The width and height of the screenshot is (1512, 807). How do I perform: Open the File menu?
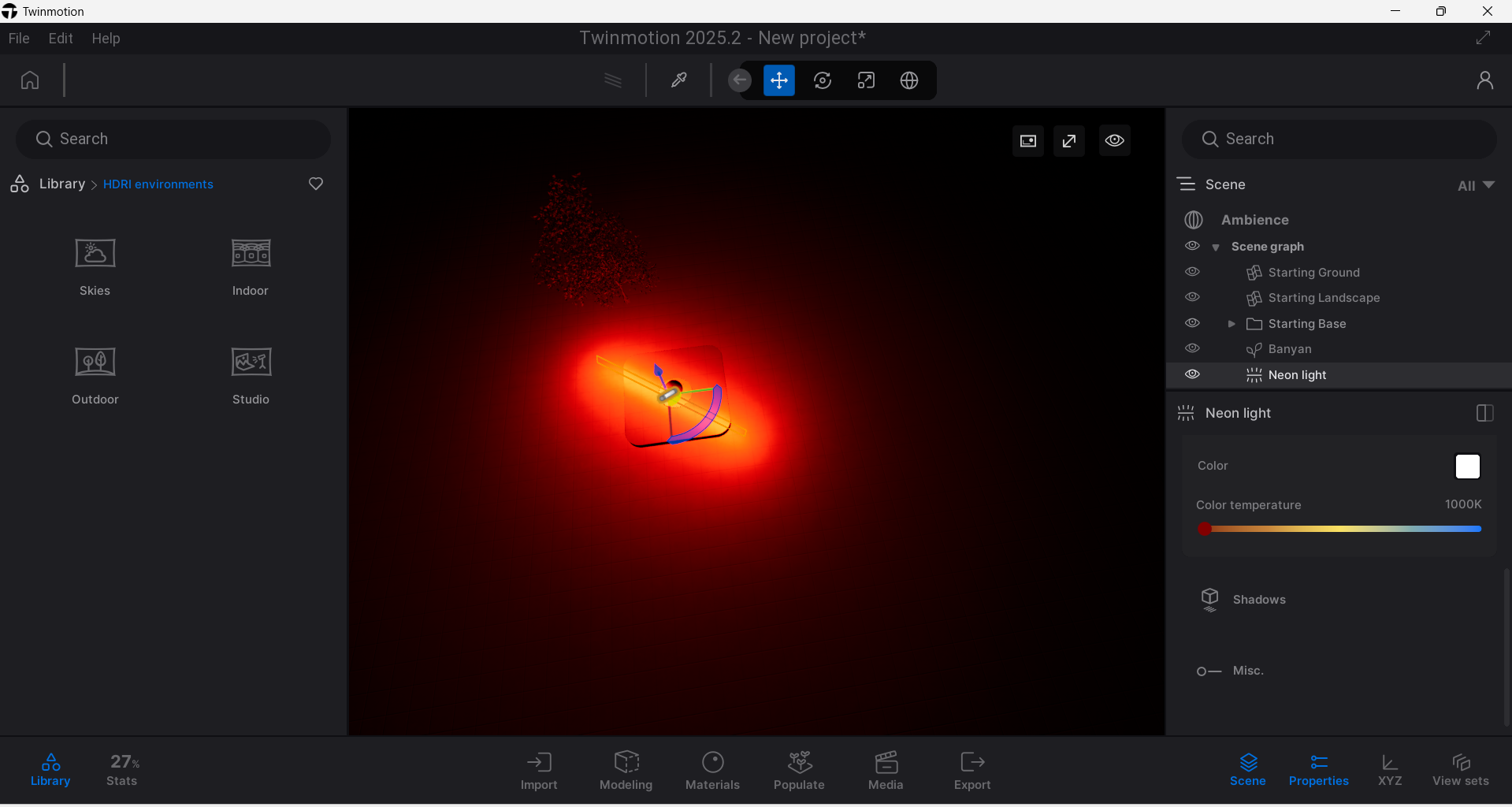tap(19, 39)
